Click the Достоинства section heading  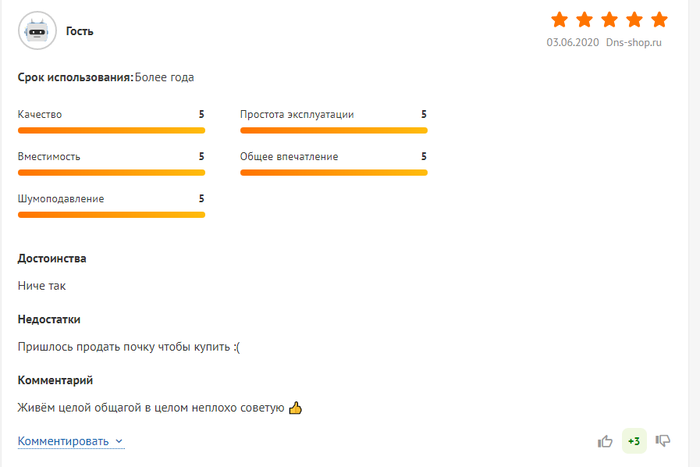coord(52,258)
